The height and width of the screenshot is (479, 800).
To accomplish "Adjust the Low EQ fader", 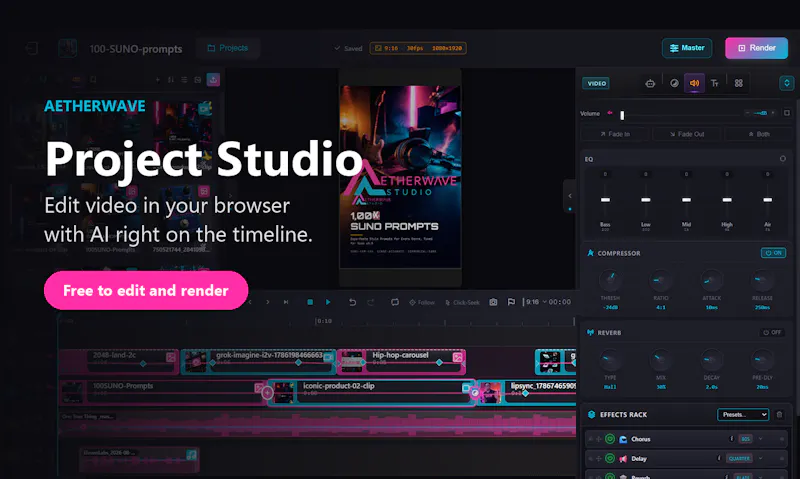I will pos(645,200).
